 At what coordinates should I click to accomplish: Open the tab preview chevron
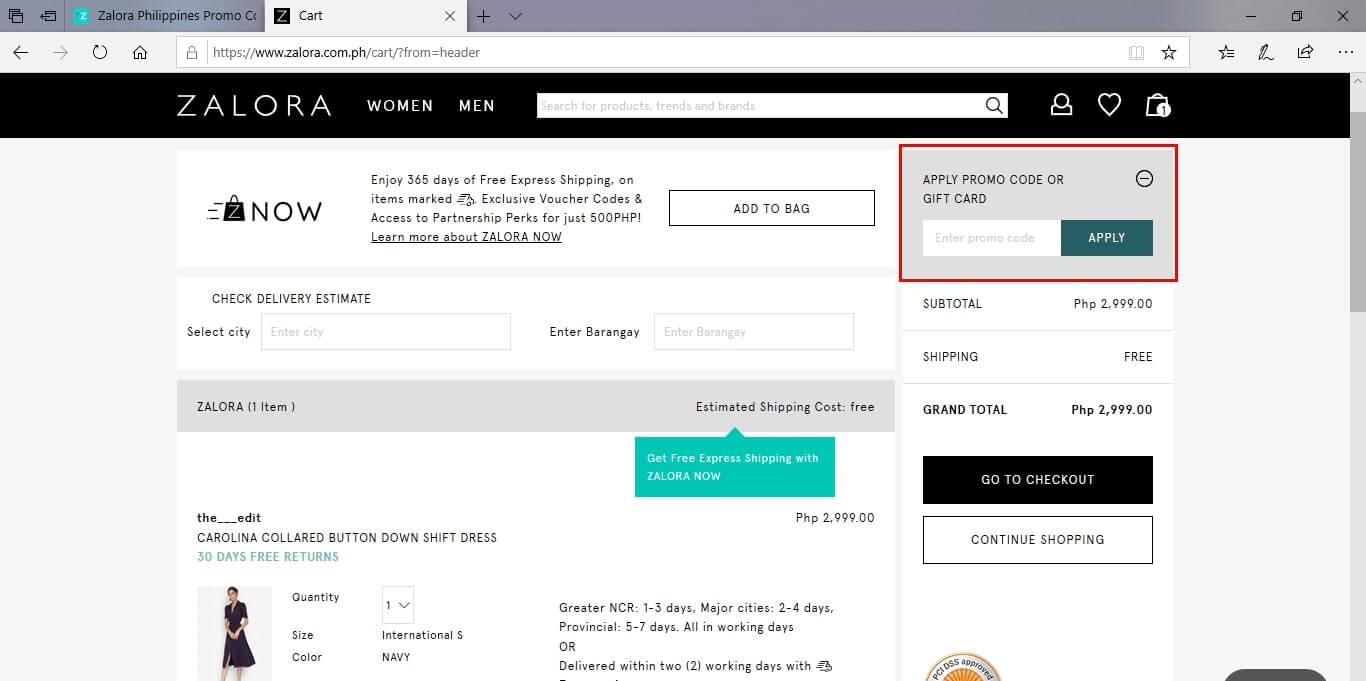(515, 16)
